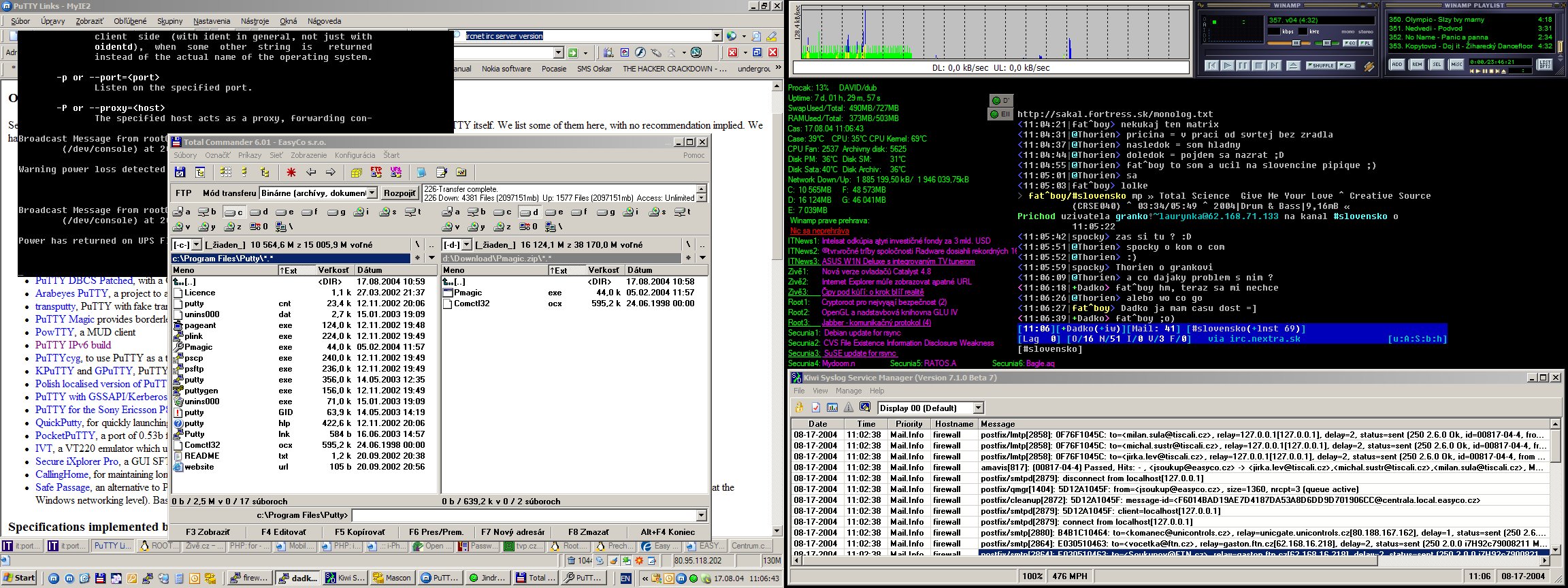Image resolution: width=1568 pixels, height=588 pixels.
Task: Click the padlock icon in Kiwi Syslog toolbar
Action: coord(800,408)
